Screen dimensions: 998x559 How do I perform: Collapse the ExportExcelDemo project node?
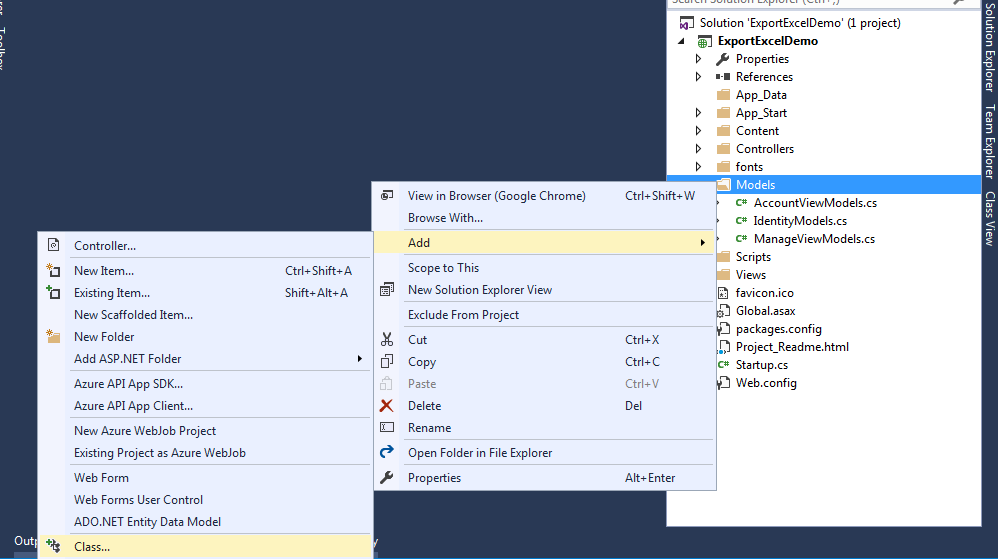pyautogui.click(x=681, y=41)
